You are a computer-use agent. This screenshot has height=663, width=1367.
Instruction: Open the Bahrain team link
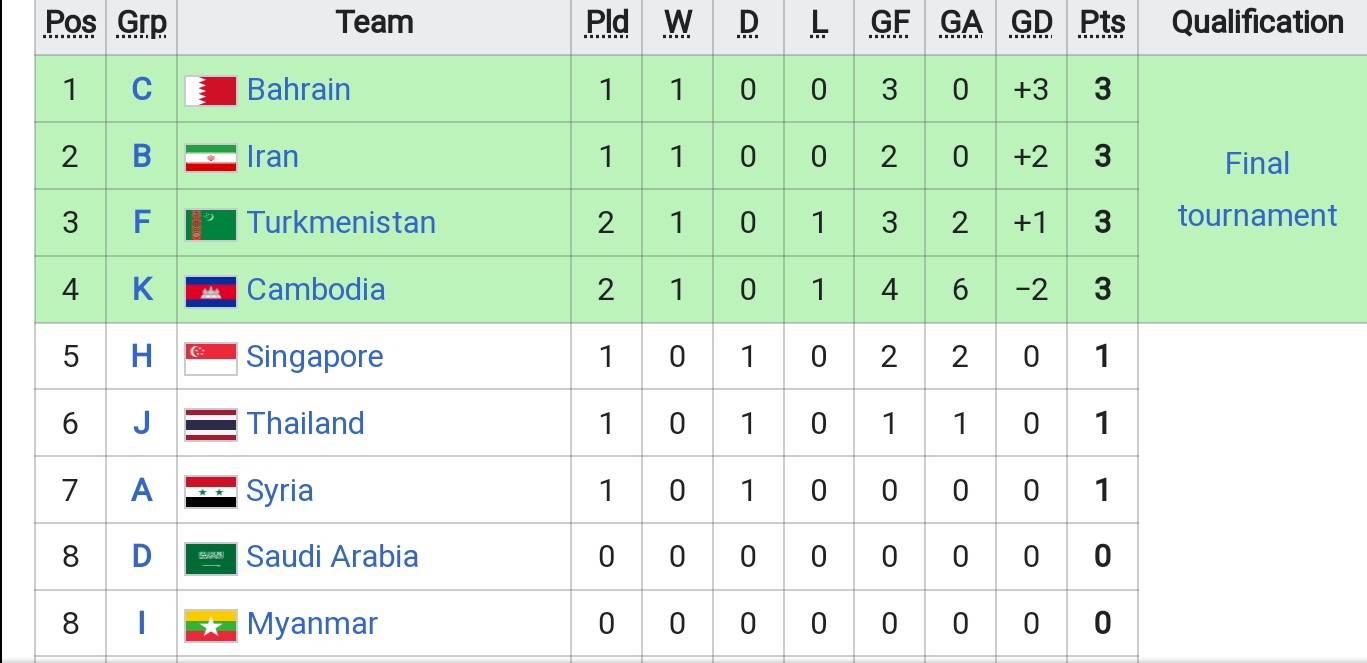[x=298, y=89]
